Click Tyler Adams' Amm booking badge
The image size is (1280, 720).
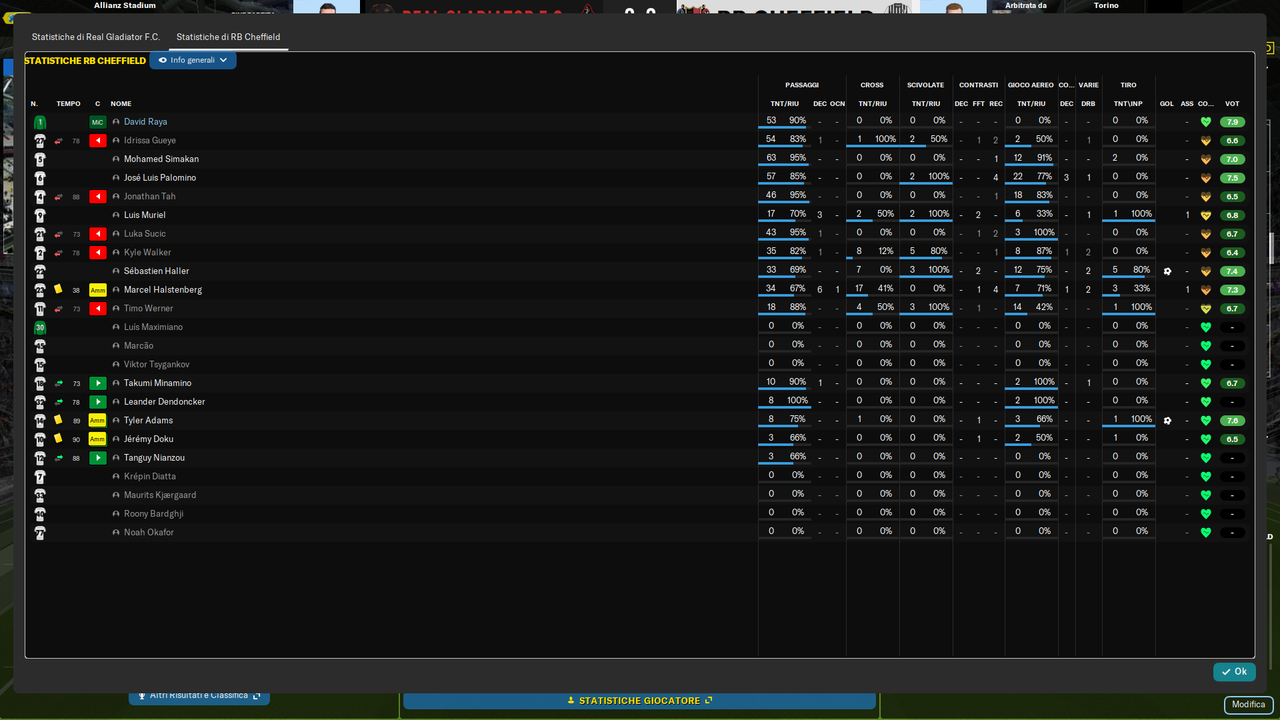click(98, 421)
